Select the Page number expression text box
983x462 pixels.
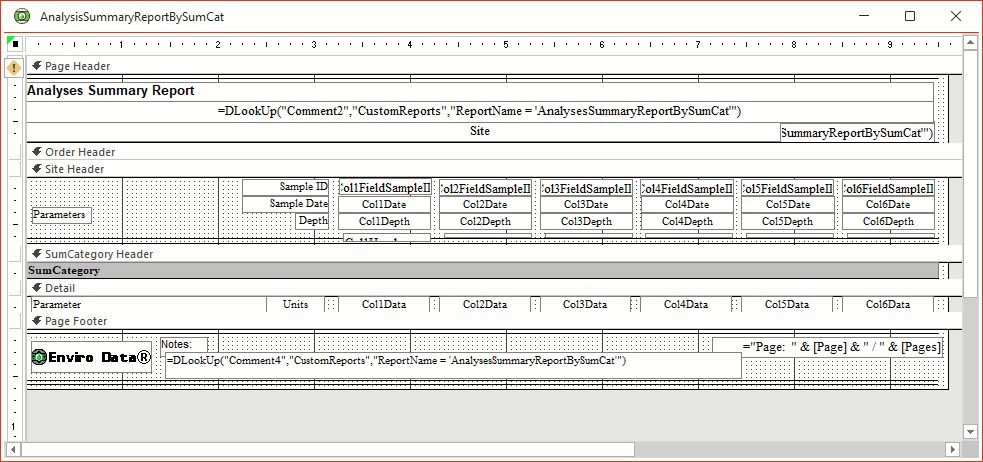pyautogui.click(x=828, y=347)
